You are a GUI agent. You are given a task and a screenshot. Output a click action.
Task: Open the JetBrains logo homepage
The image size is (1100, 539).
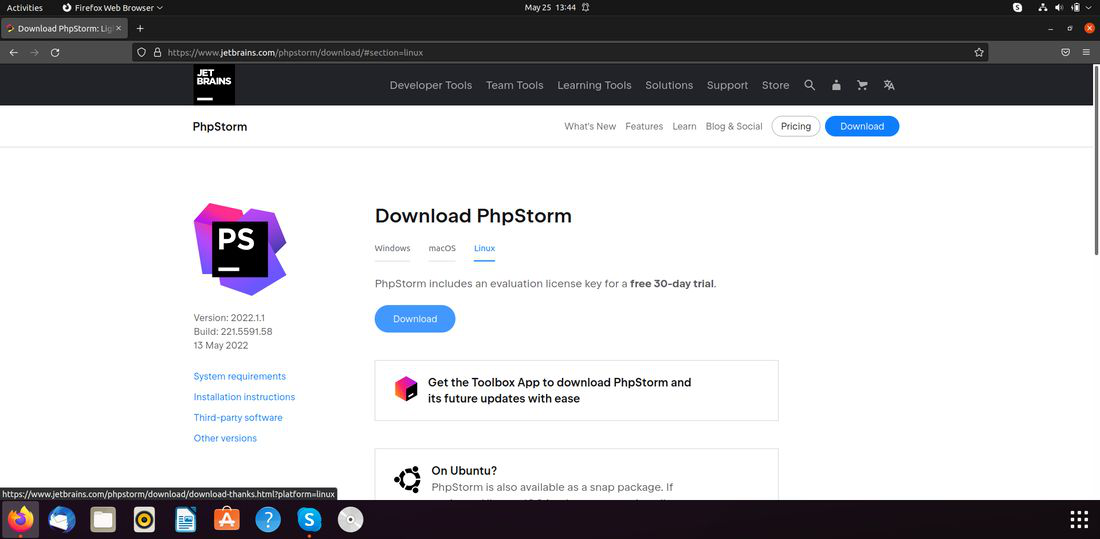point(214,85)
